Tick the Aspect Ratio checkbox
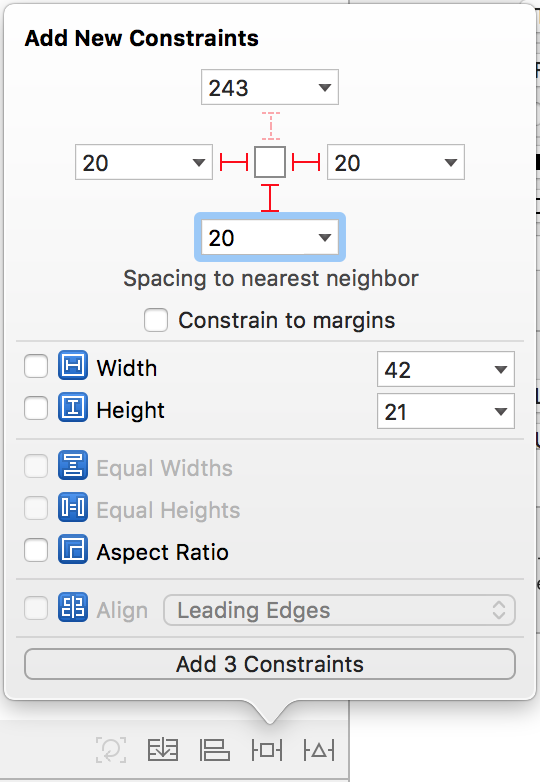 (36, 550)
